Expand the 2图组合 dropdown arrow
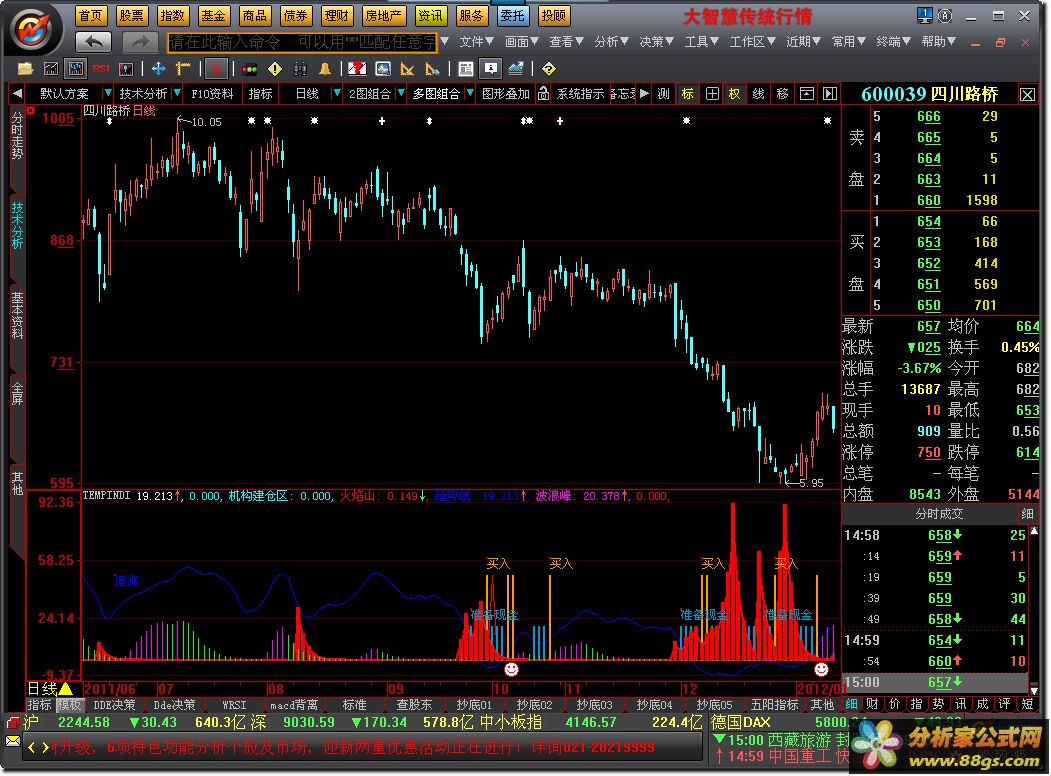Screen dimensions: 1051x776 401,93
